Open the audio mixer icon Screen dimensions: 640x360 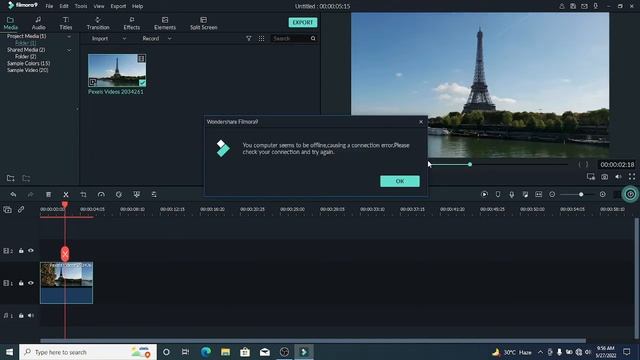click(525, 194)
